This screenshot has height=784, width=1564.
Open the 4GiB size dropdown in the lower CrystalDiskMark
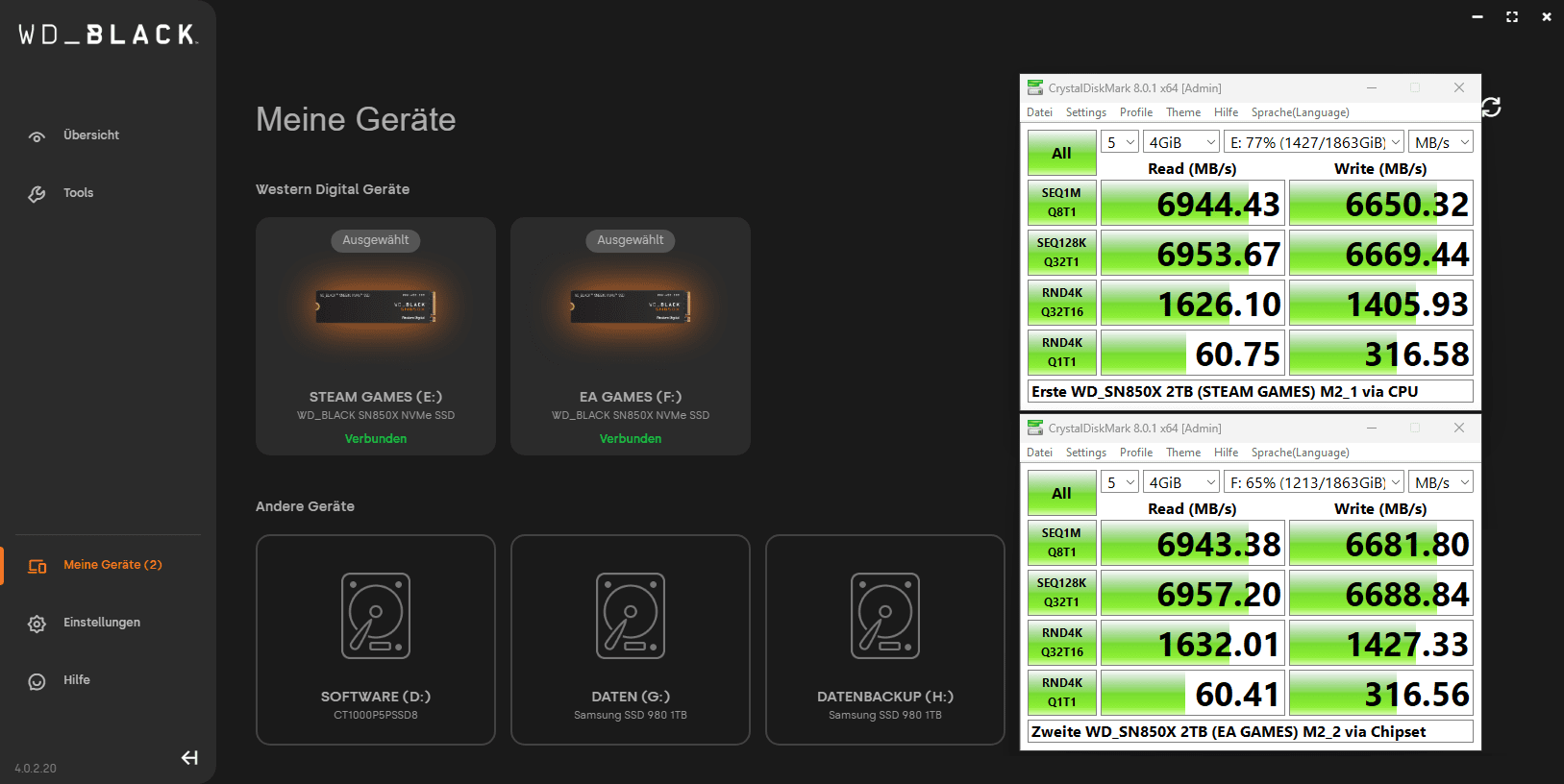point(1181,482)
